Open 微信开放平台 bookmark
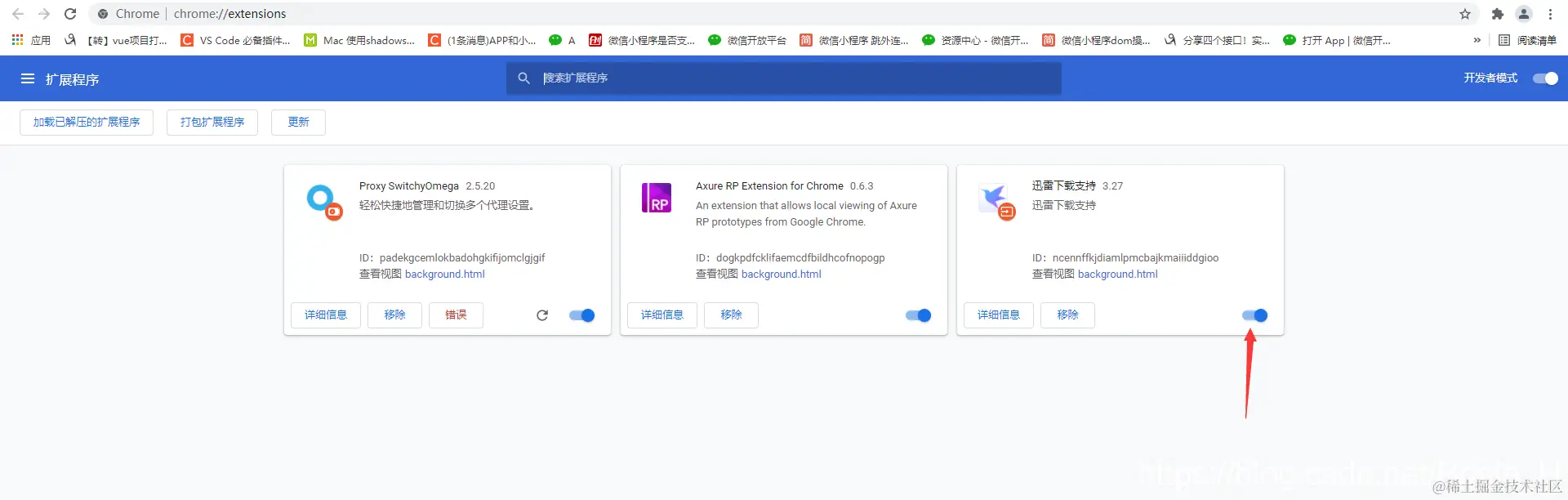This screenshot has width=1568, height=500. pyautogui.click(x=747, y=40)
